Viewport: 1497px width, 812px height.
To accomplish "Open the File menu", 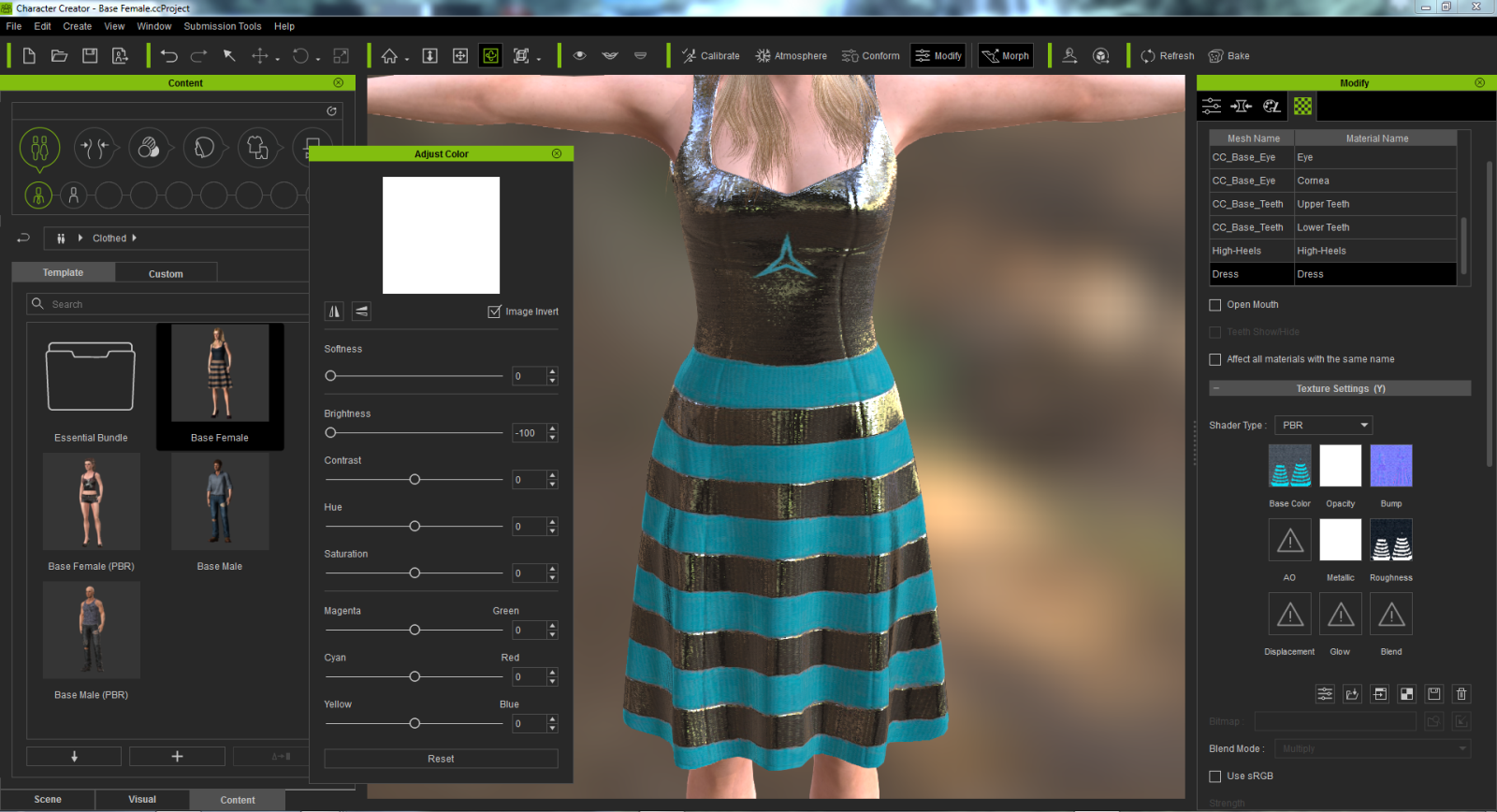I will 14,26.
